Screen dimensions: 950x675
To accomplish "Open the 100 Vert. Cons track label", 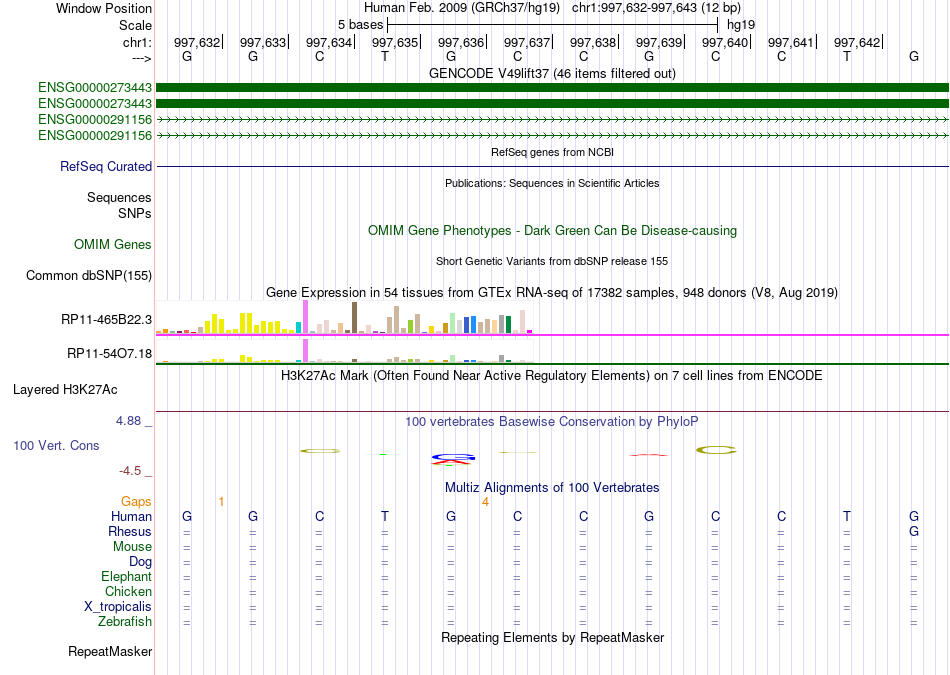I will tap(56, 445).
